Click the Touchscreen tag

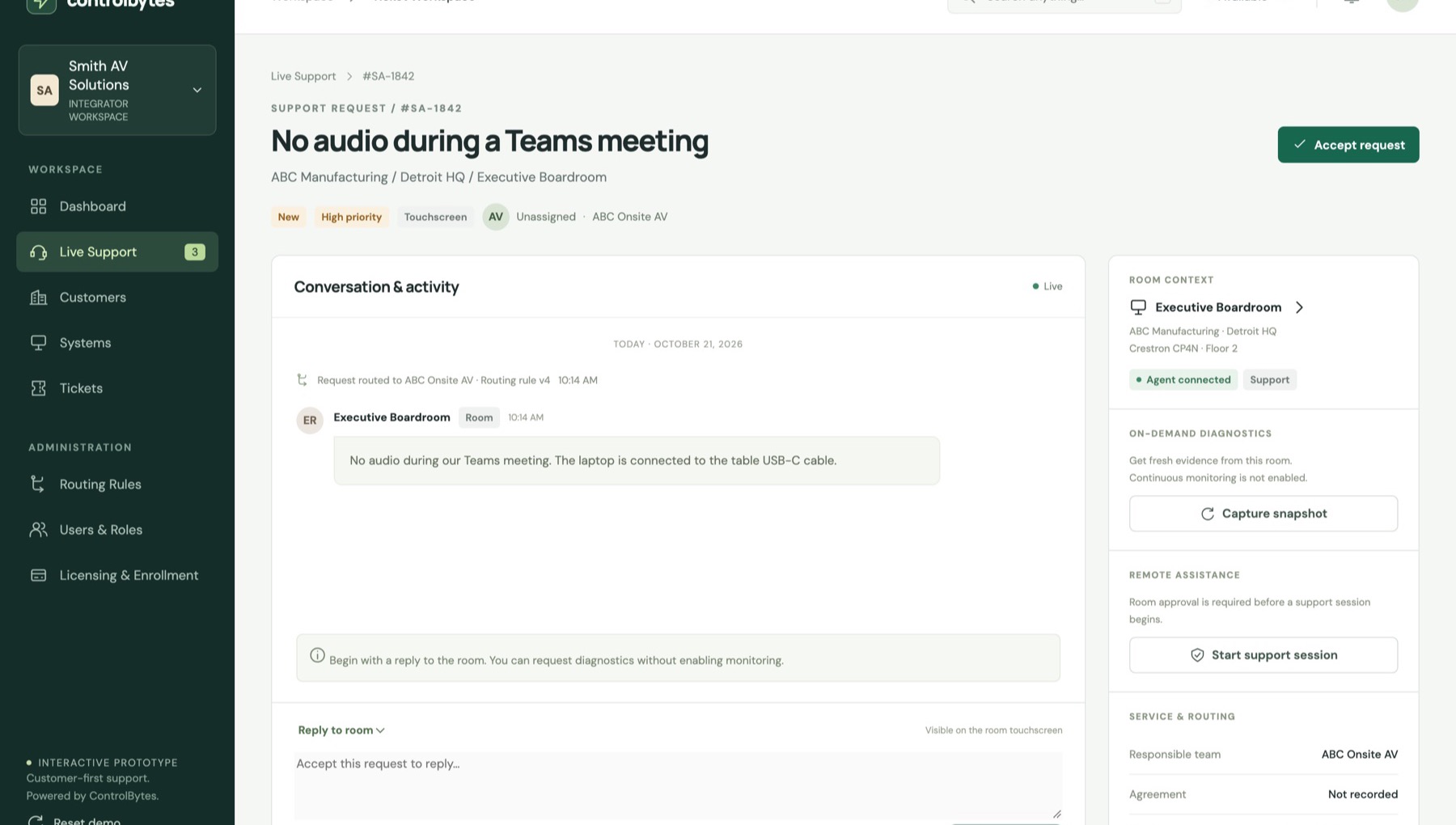pyautogui.click(x=435, y=217)
